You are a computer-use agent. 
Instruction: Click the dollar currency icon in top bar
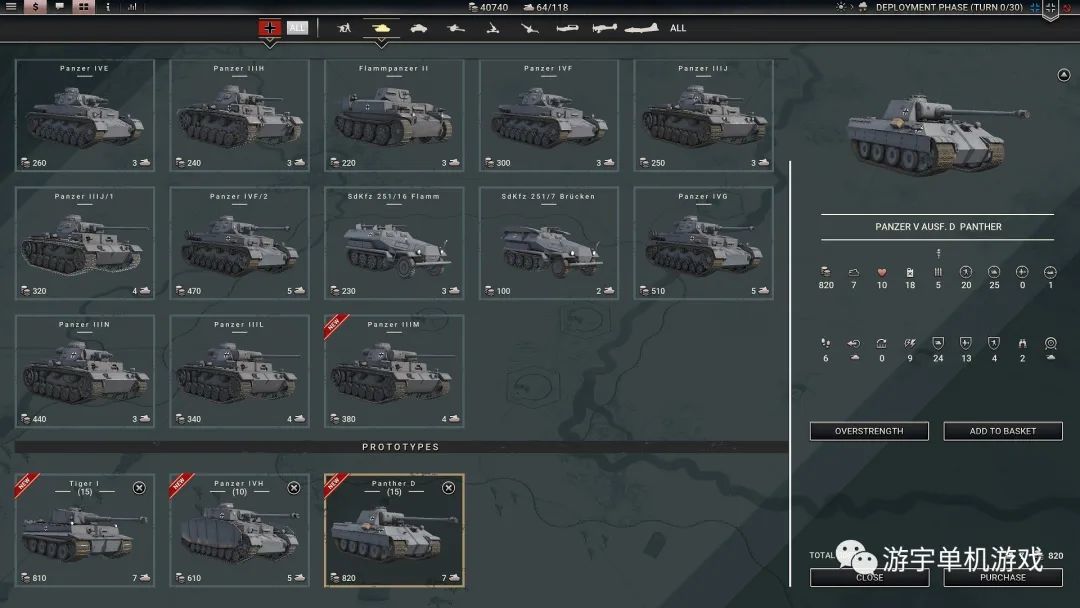[x=36, y=7]
